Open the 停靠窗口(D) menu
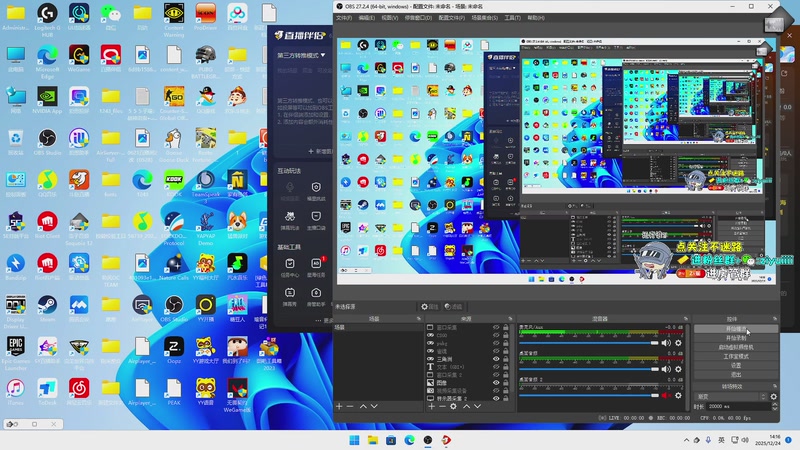 (418, 18)
